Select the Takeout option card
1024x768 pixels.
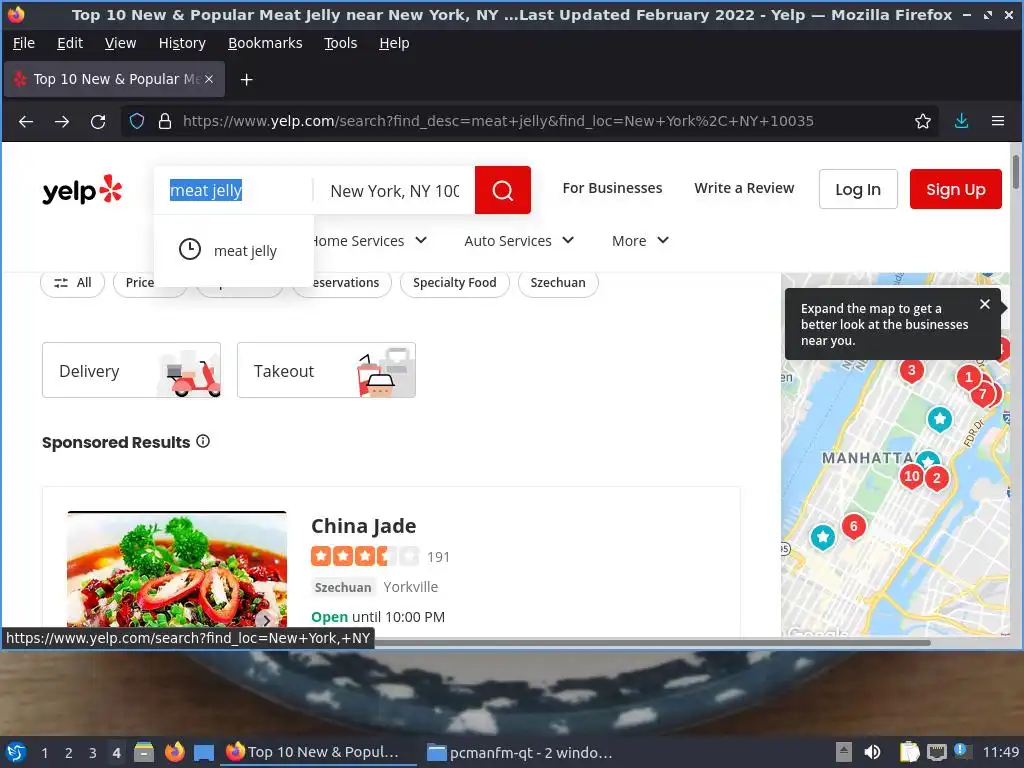[x=327, y=370]
